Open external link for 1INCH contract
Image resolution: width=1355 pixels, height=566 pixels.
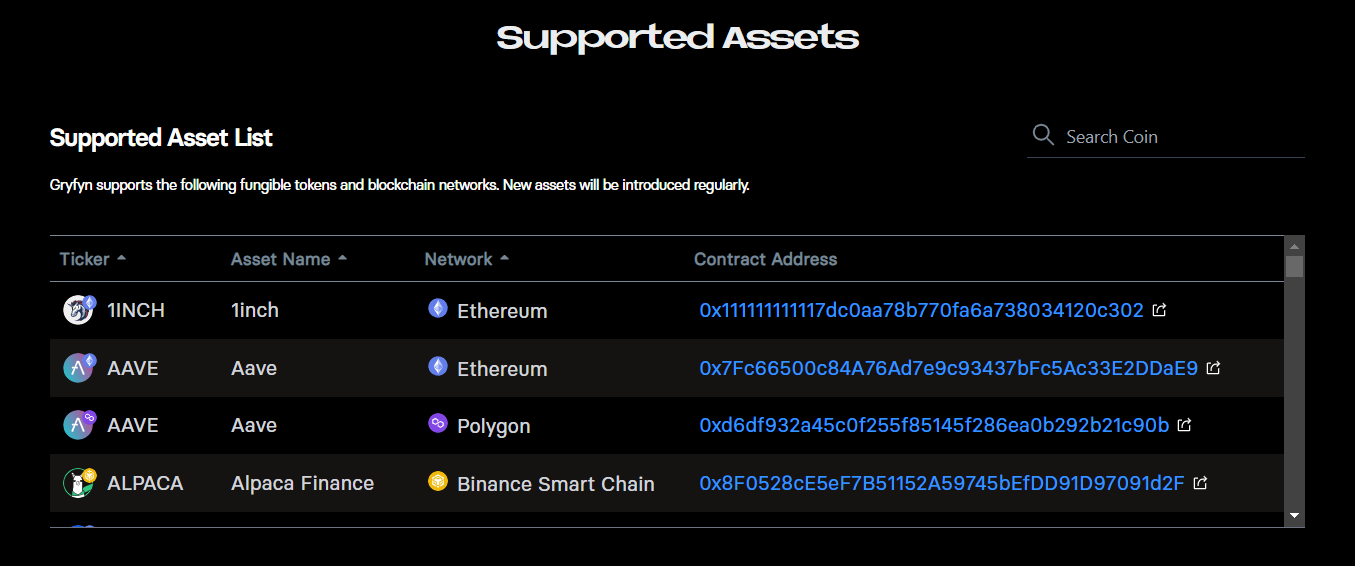1159,310
